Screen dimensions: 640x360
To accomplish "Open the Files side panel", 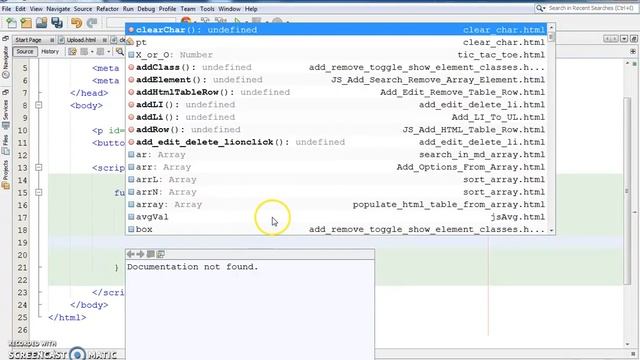I will coord(5,145).
